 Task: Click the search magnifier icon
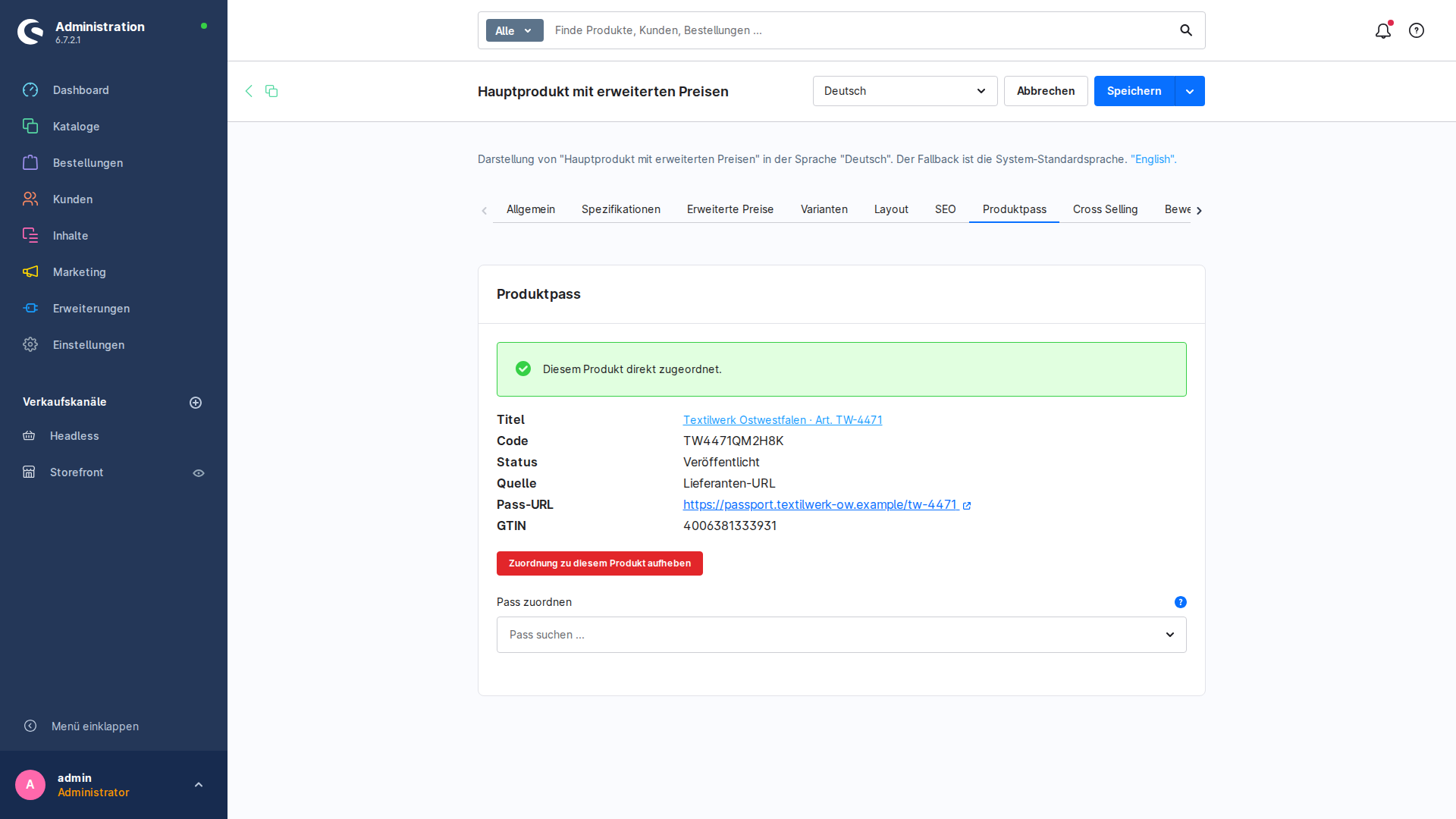[x=1186, y=30]
